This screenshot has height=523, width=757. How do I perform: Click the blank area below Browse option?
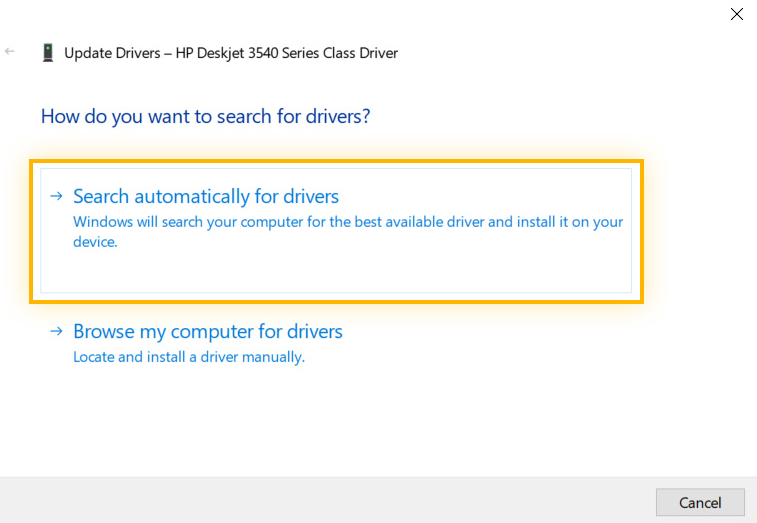coord(338,420)
